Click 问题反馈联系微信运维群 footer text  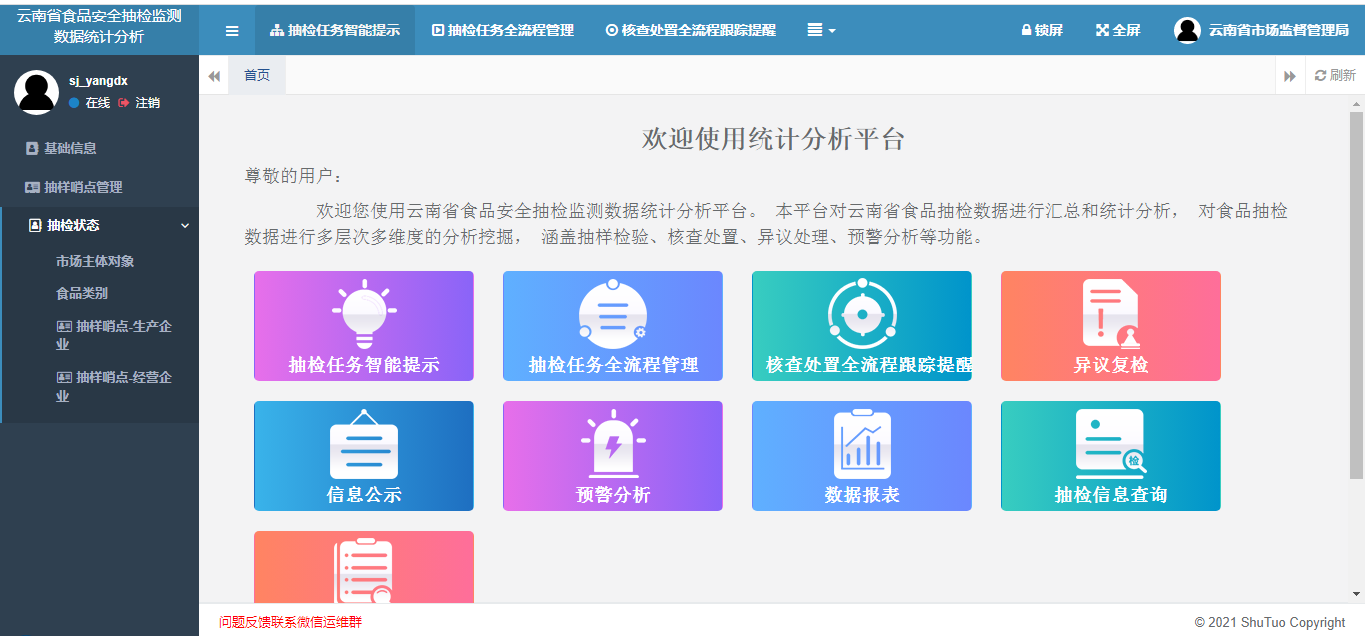291,622
